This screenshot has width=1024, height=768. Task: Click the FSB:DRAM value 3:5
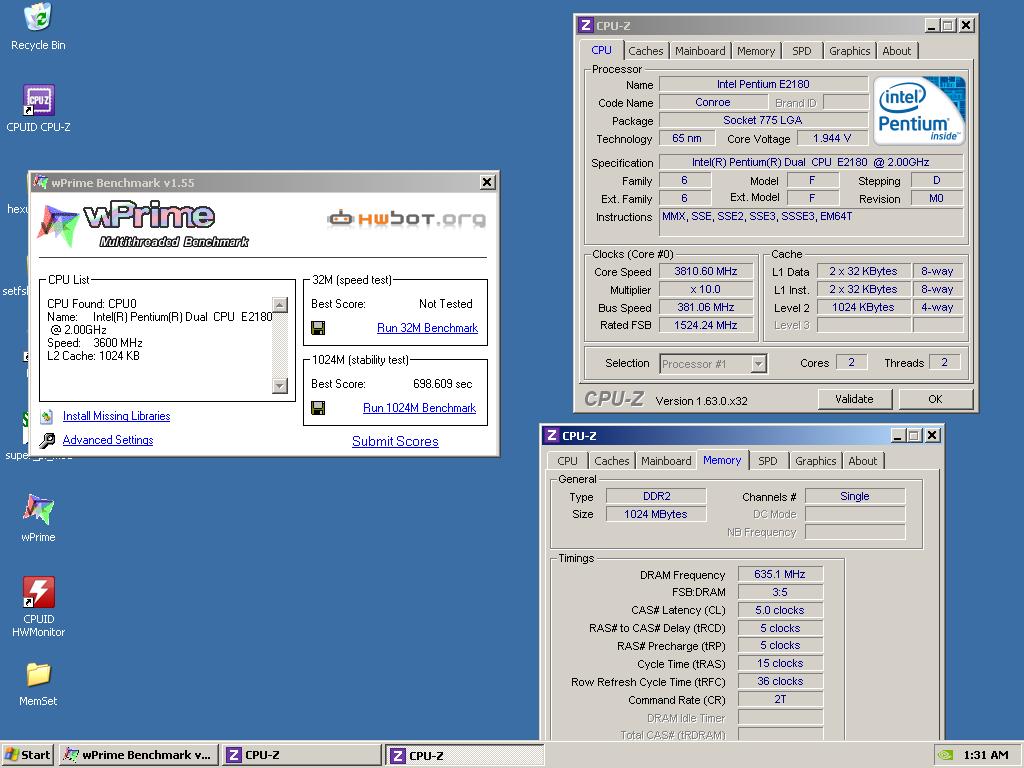[x=780, y=592]
